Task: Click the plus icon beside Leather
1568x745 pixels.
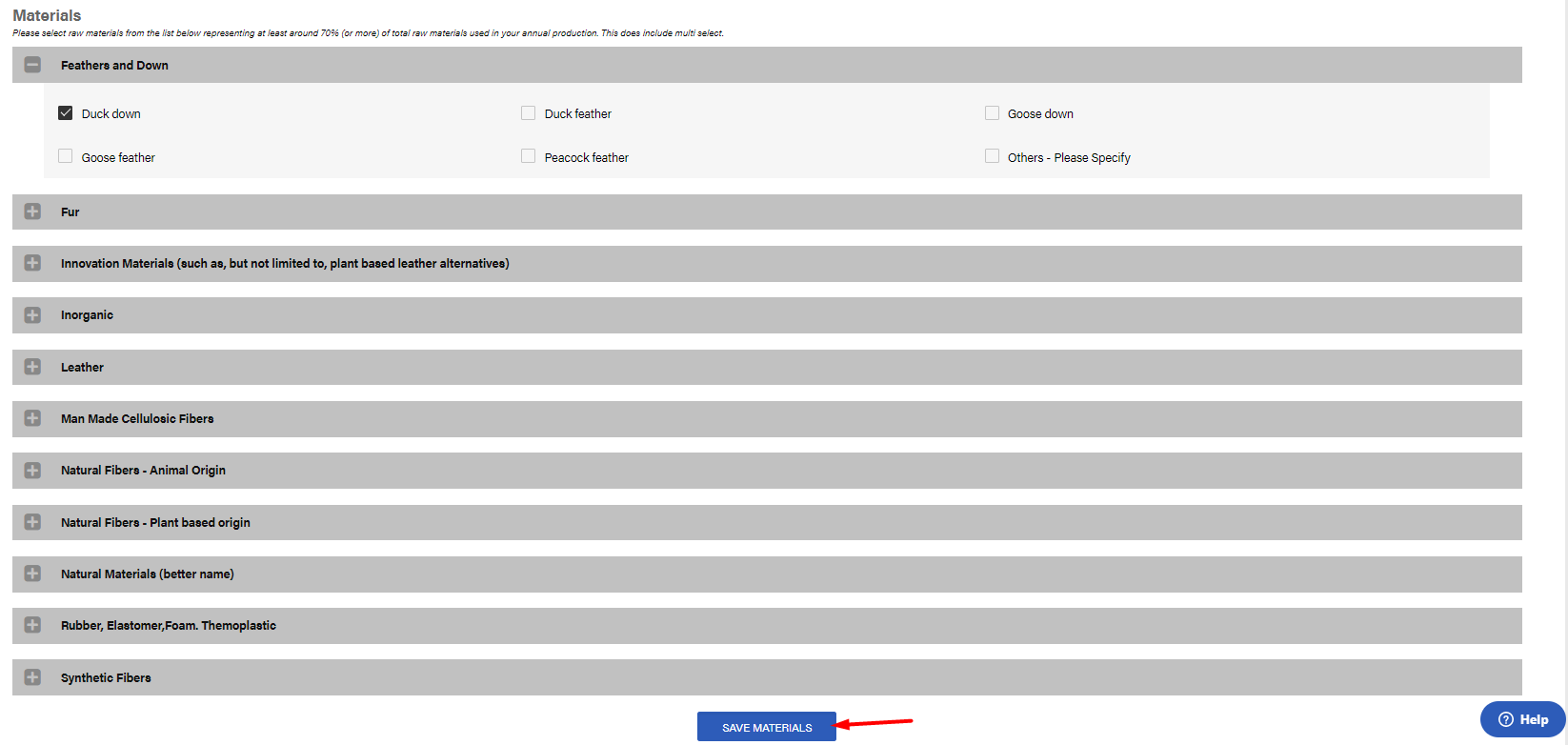Action: [x=32, y=367]
